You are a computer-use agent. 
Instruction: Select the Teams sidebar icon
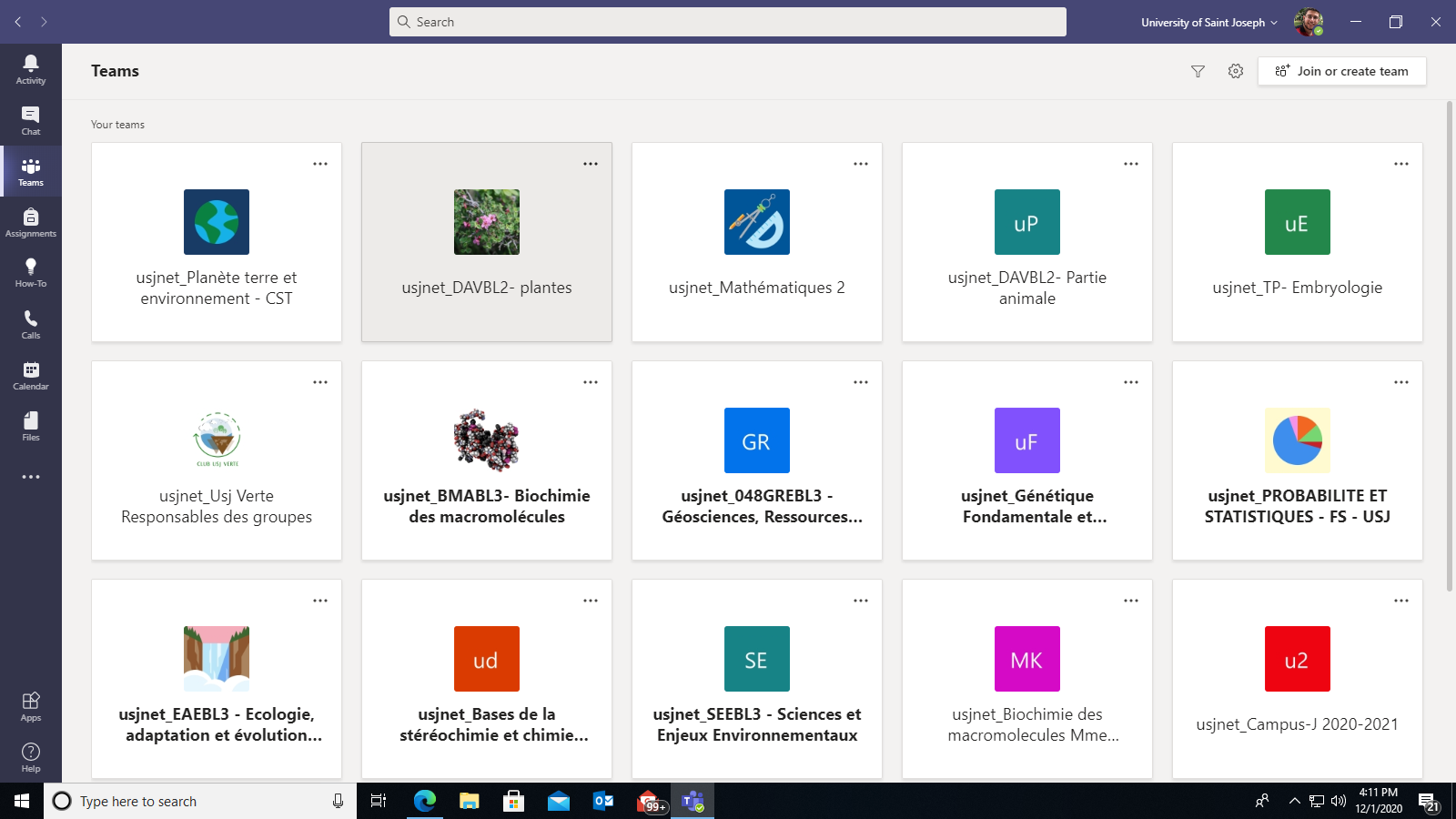click(x=31, y=171)
